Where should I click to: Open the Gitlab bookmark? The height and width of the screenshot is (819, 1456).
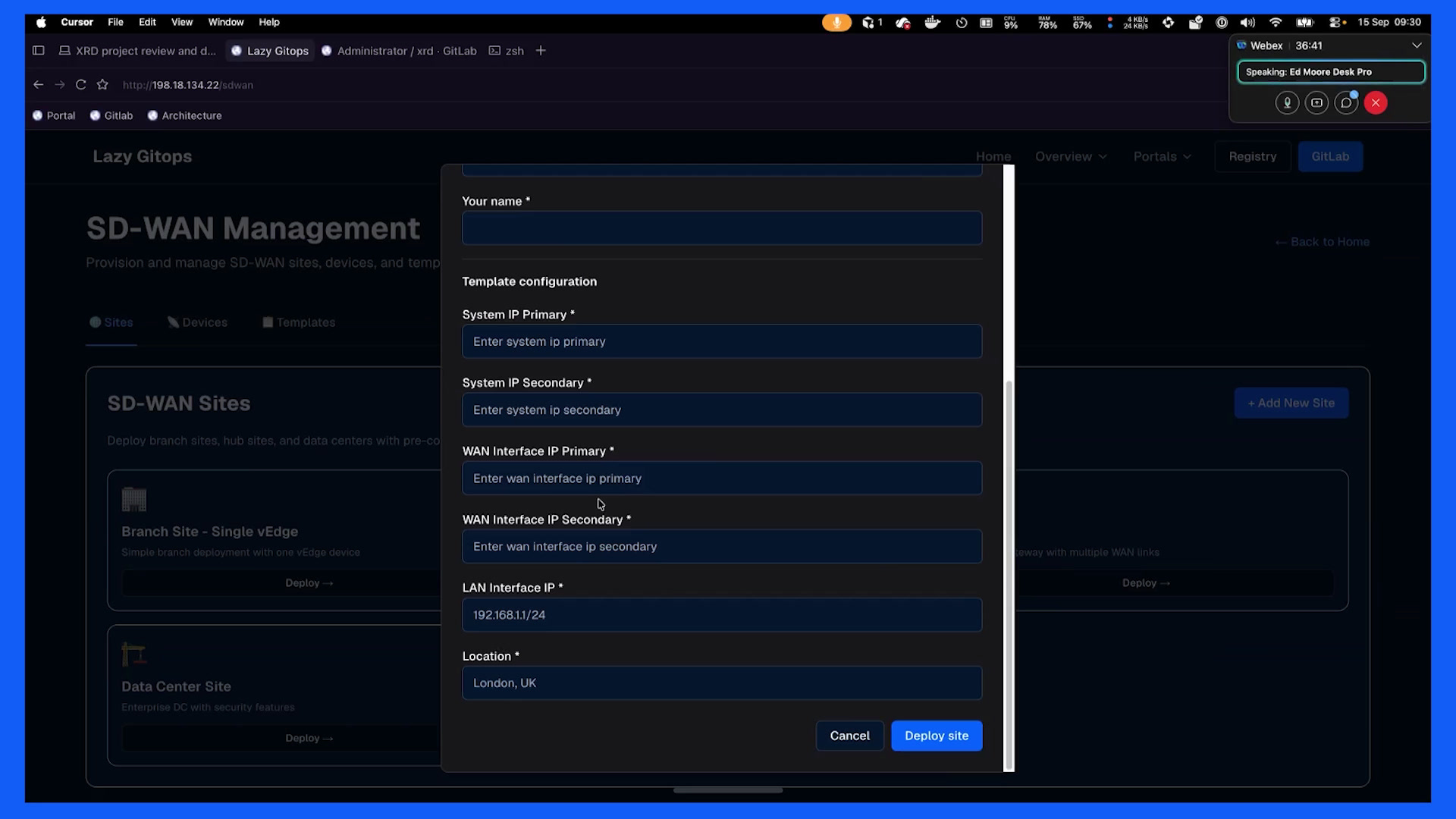111,116
